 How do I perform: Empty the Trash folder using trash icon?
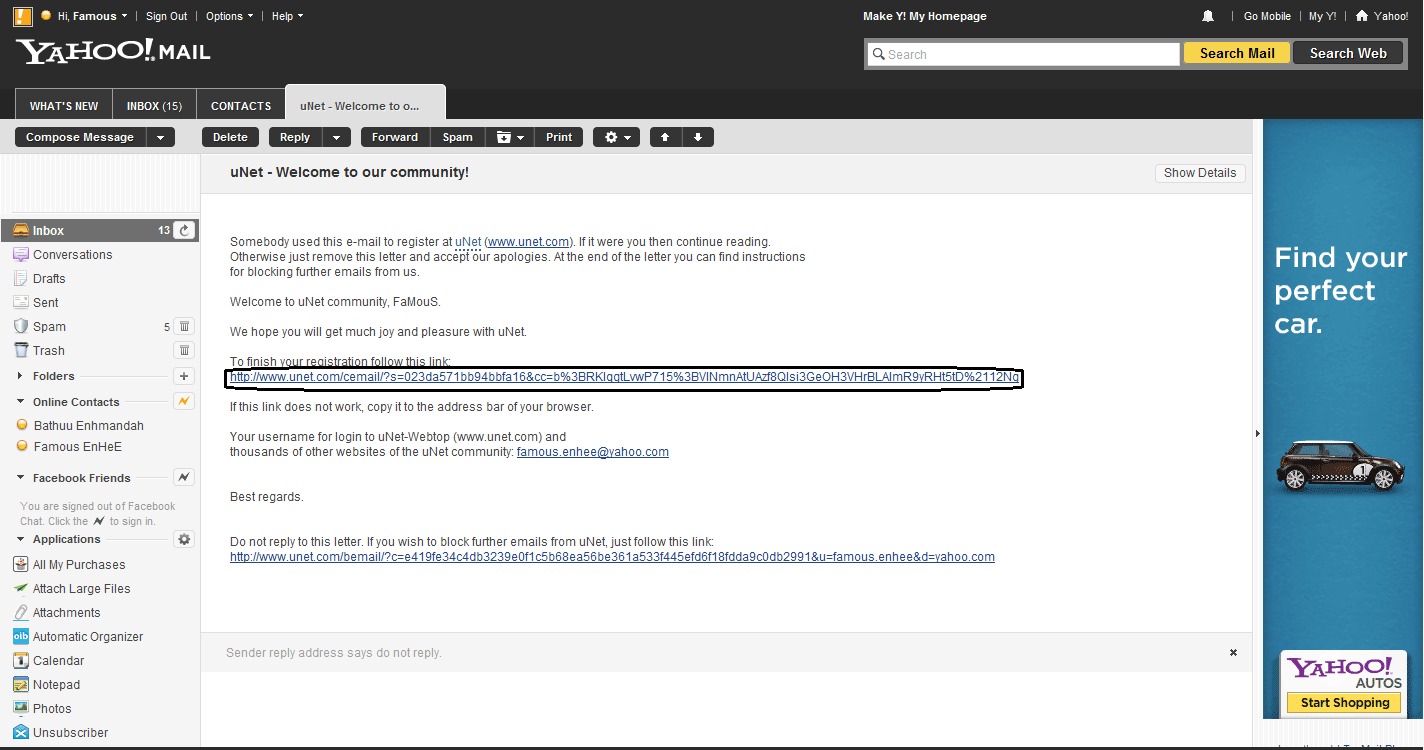click(x=184, y=350)
